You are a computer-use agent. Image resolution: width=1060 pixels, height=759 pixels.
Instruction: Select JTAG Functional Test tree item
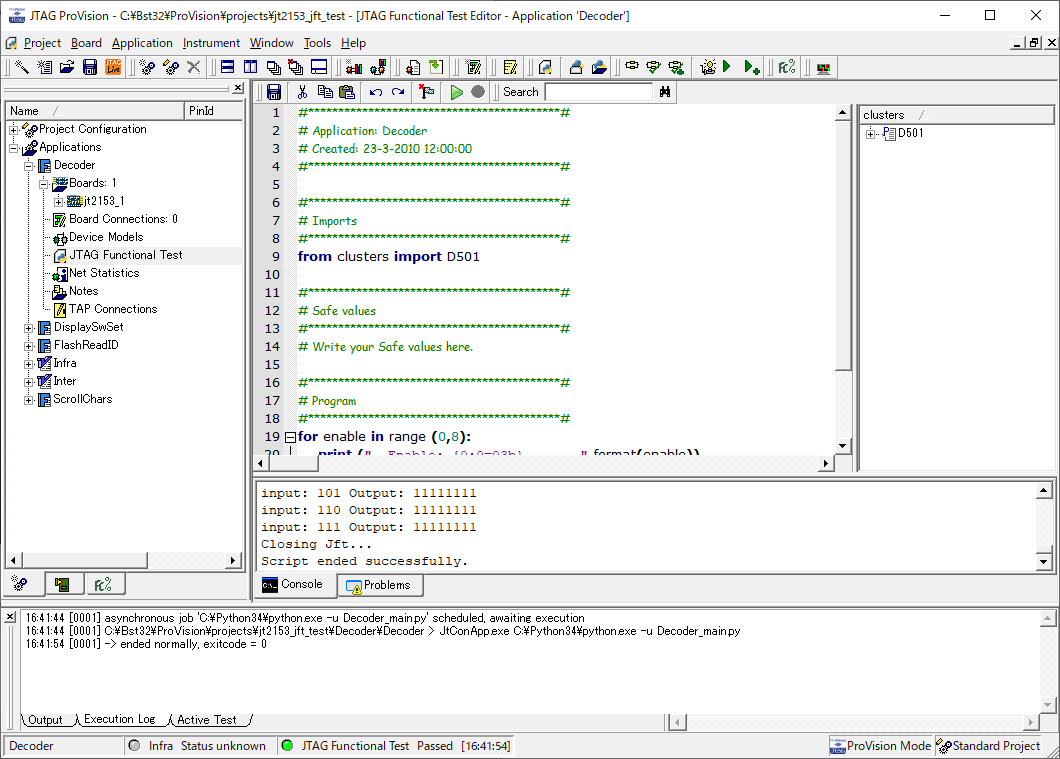[x=126, y=255]
